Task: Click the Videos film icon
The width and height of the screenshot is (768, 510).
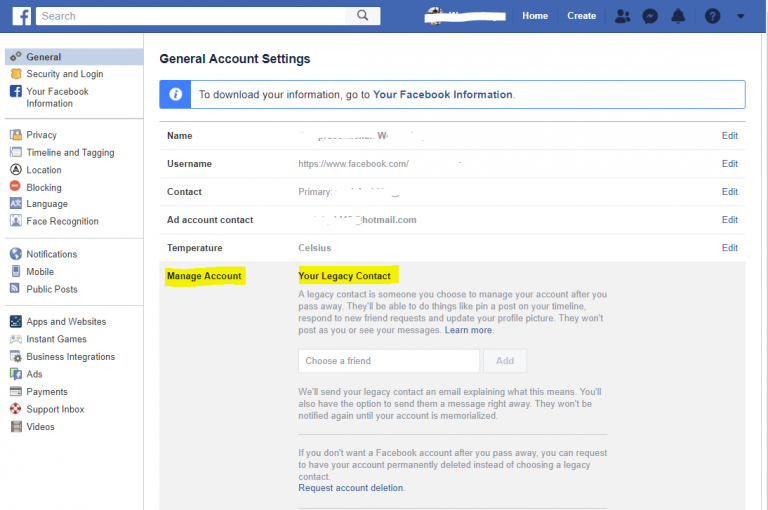Action: [16, 427]
